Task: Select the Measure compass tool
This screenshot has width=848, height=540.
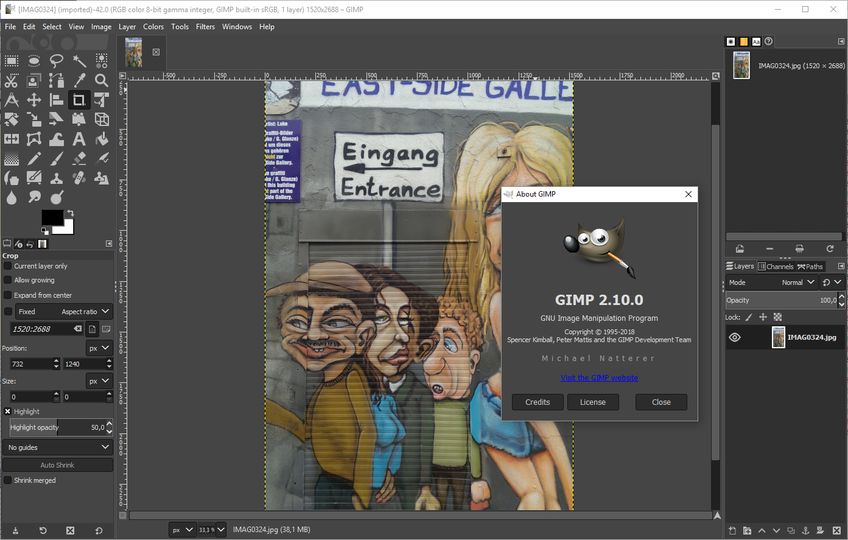Action: pyautogui.click(x=11, y=100)
